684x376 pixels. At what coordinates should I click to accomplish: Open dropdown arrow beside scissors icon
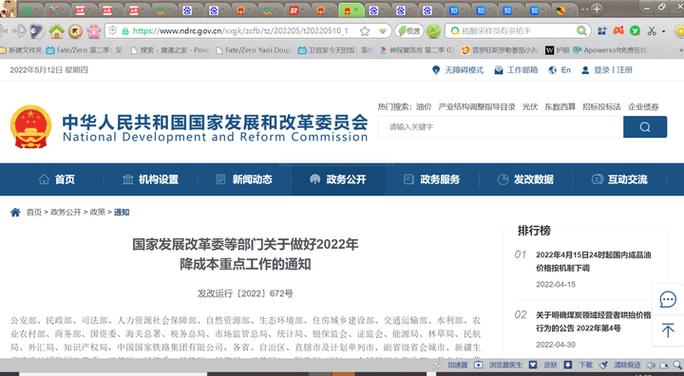(663, 31)
